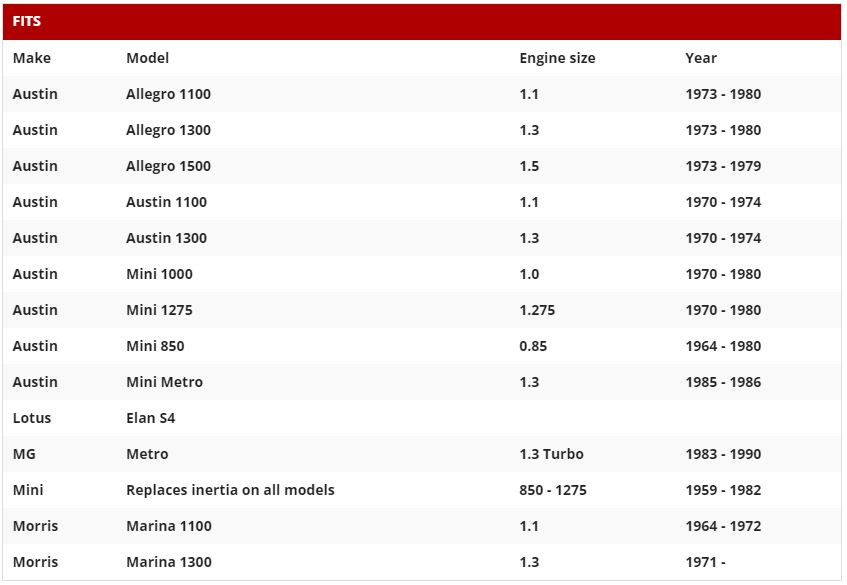Click the Lotus make cell
Viewport: 847px width, 585px height.
coord(32,418)
